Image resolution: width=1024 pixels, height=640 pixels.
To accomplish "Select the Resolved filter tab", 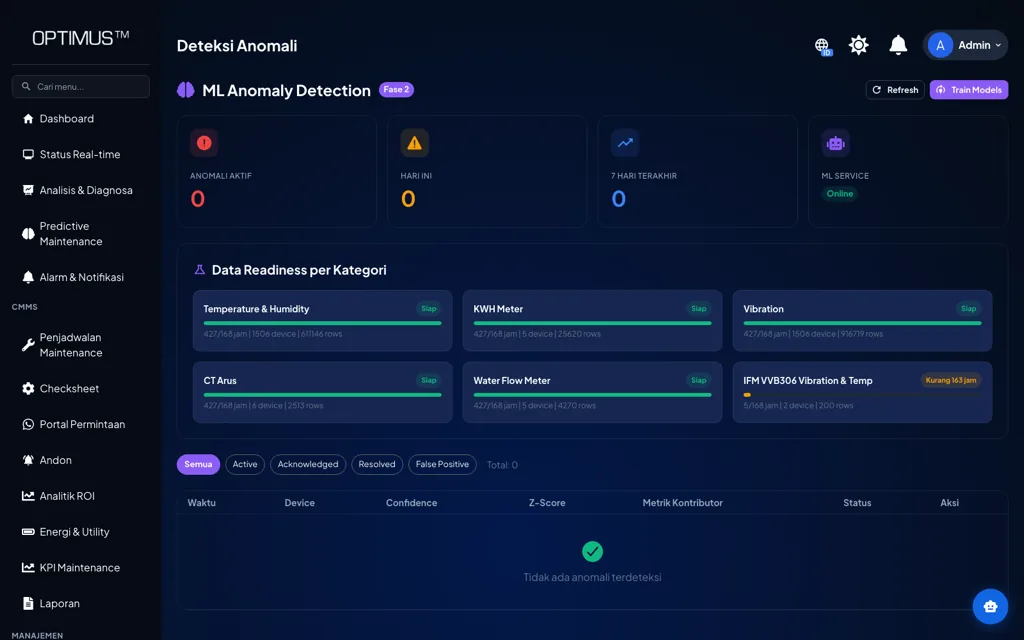I will (377, 464).
